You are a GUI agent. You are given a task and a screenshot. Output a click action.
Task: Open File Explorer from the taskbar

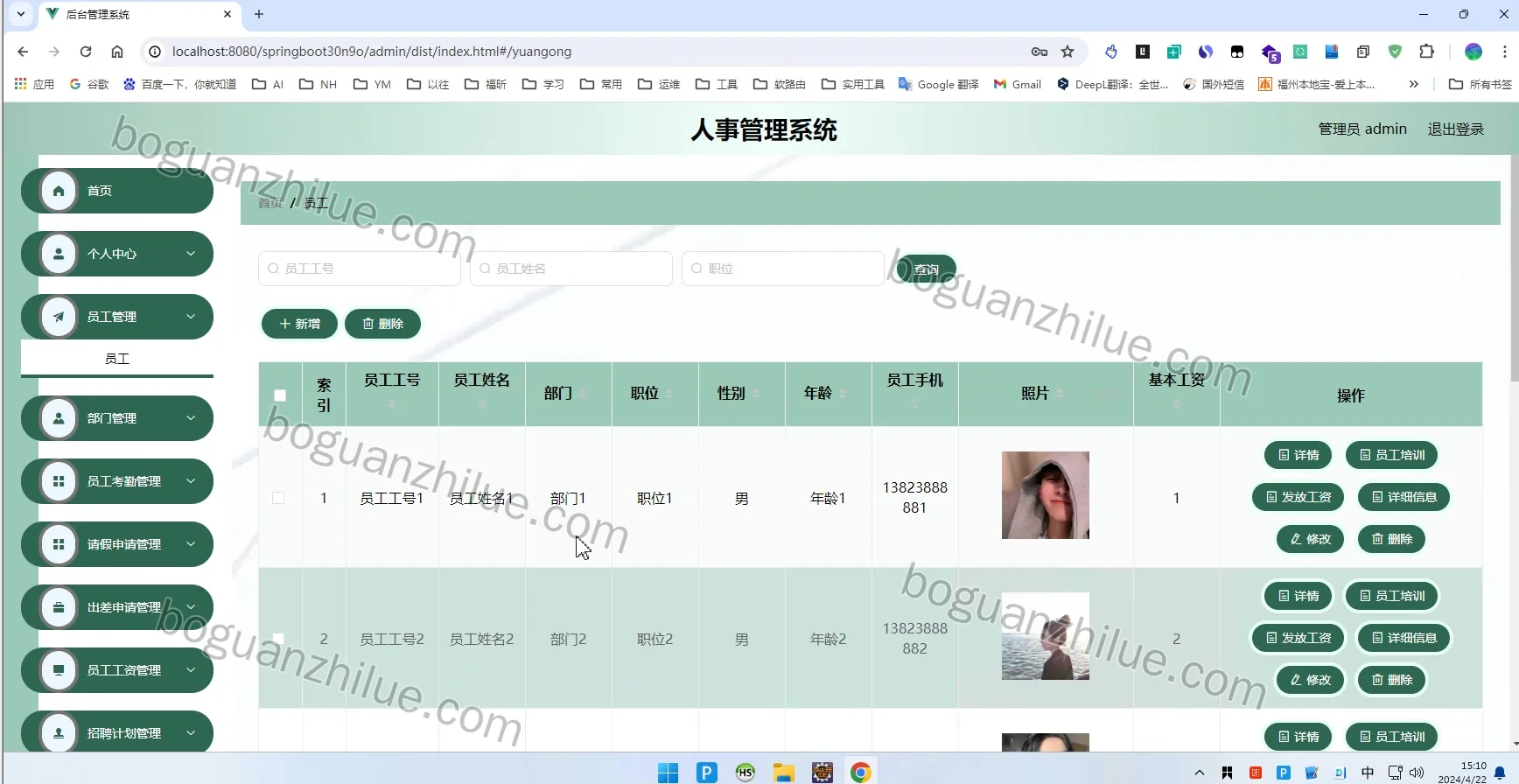point(783,773)
